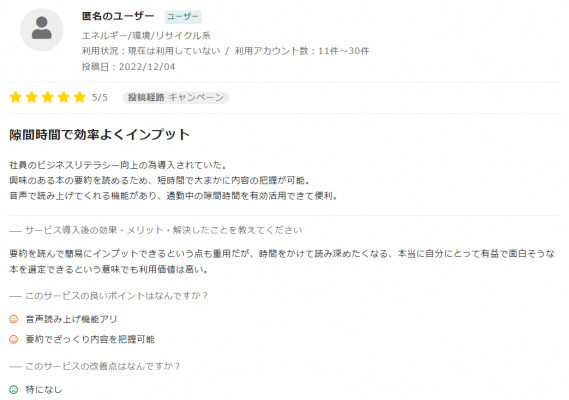Click the 投稿経路 キャンペーン tag

point(176,97)
